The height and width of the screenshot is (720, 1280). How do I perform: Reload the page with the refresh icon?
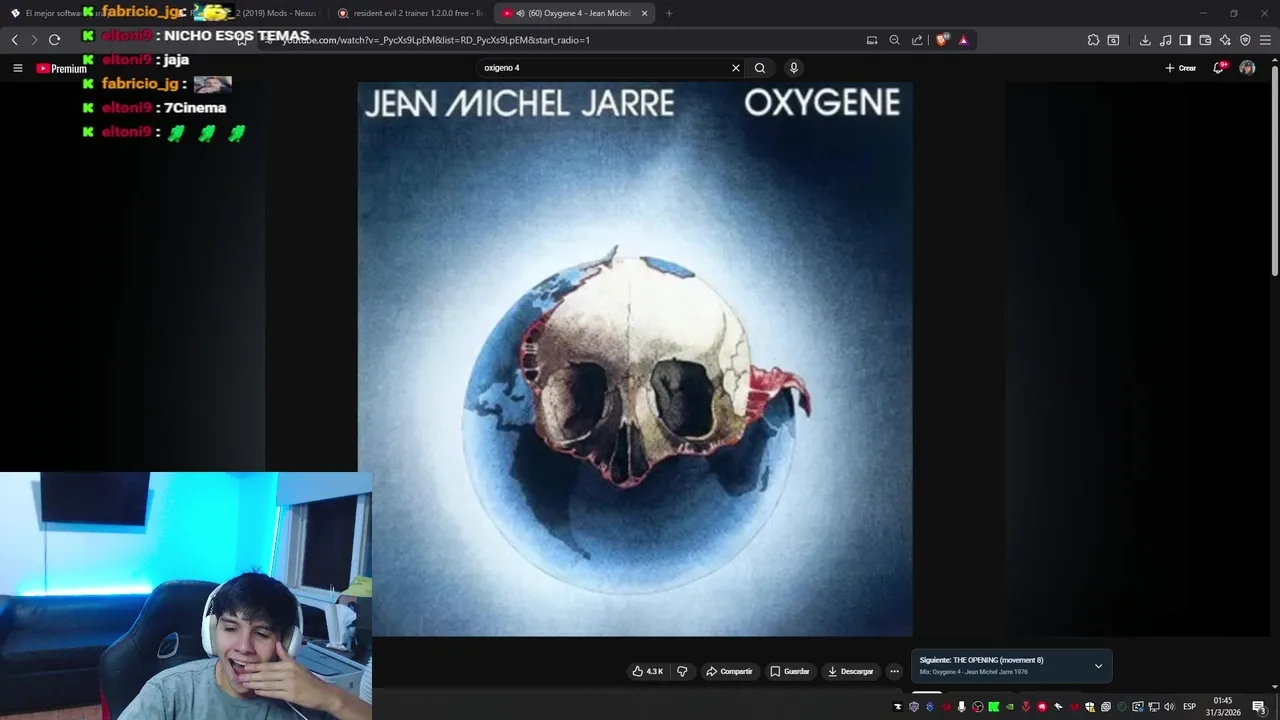54,40
